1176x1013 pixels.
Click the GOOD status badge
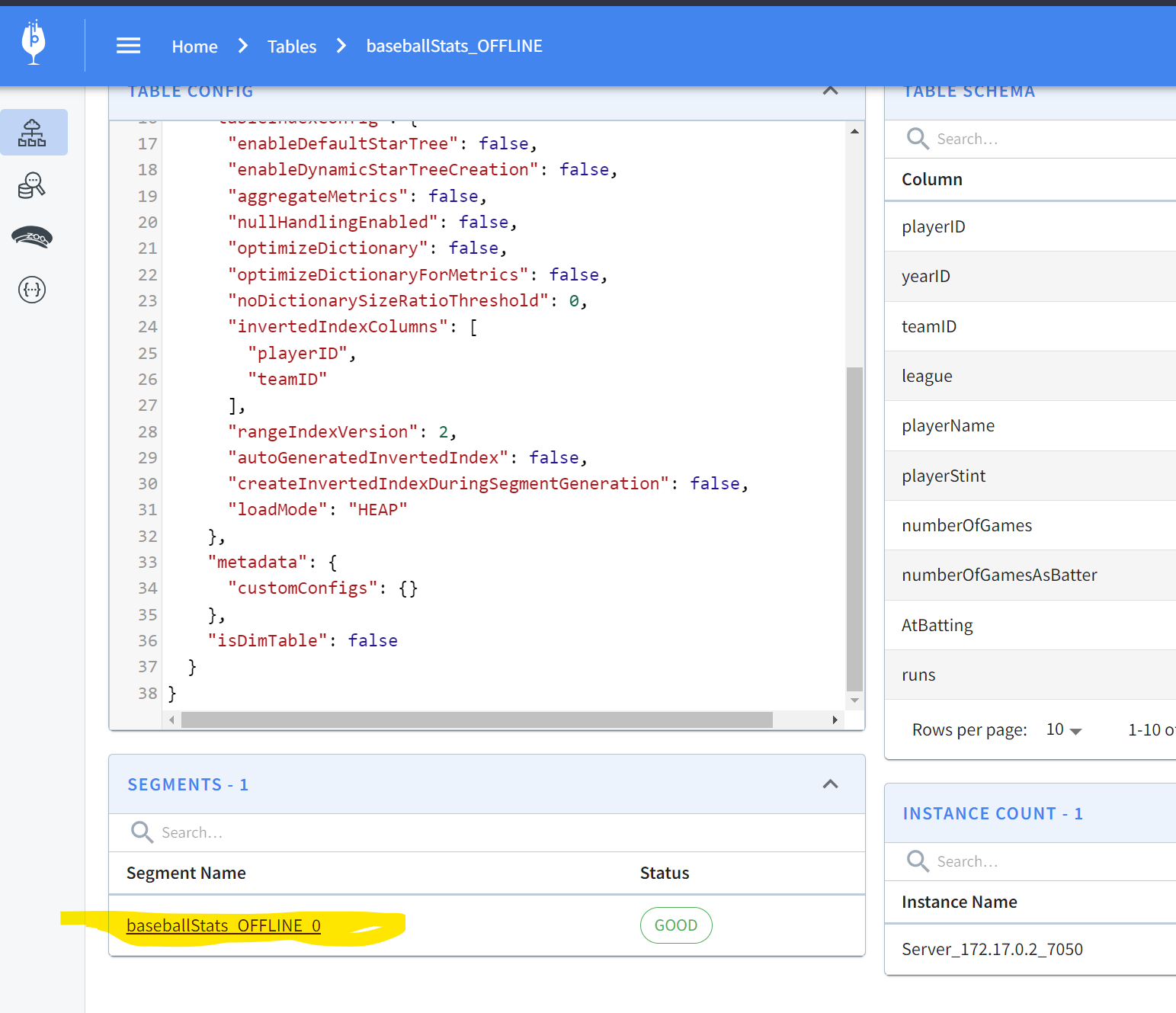coord(675,925)
